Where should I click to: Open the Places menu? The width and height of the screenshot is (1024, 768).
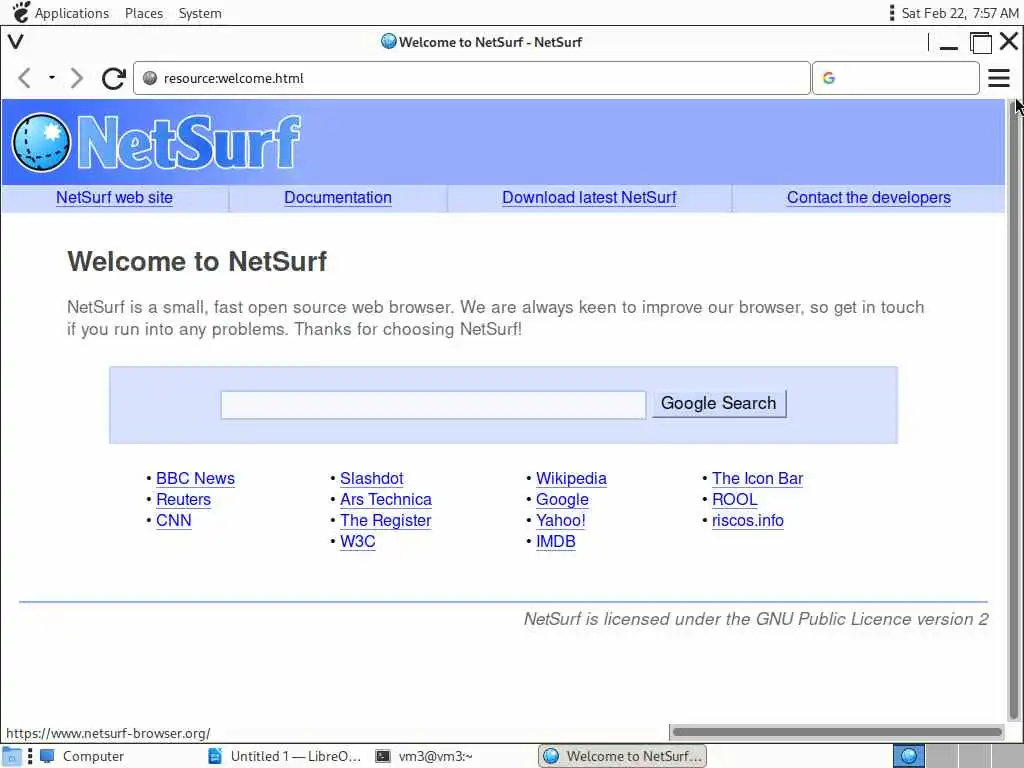coord(144,13)
